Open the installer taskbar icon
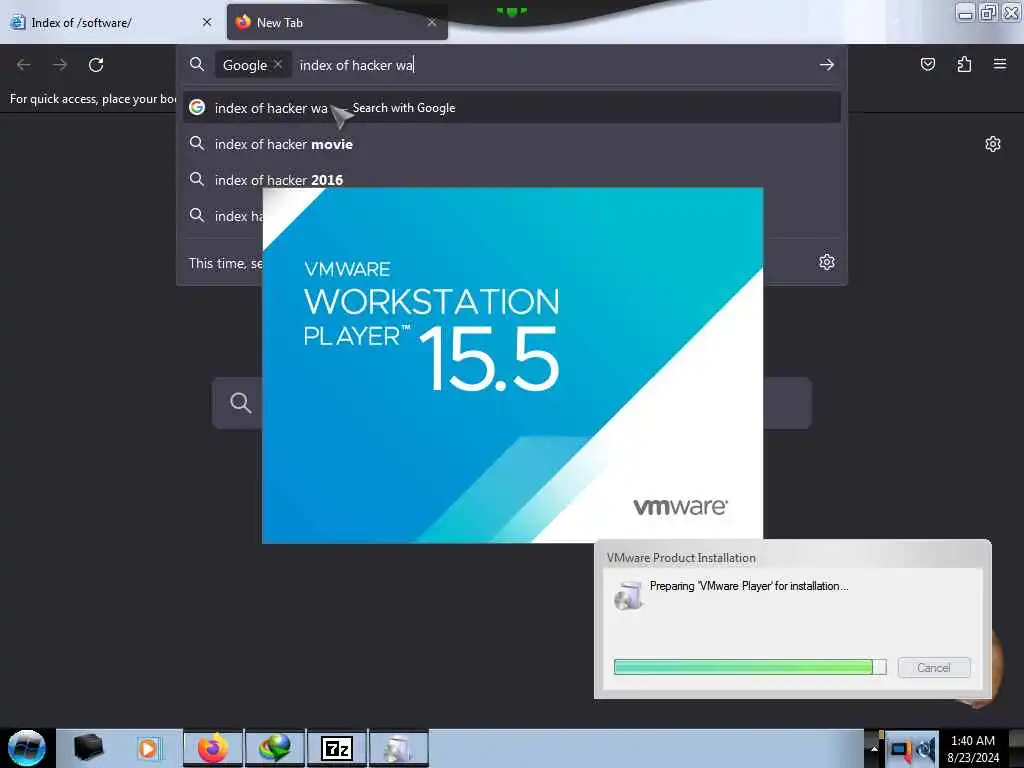Screen dimensions: 1024x768 tap(398, 748)
